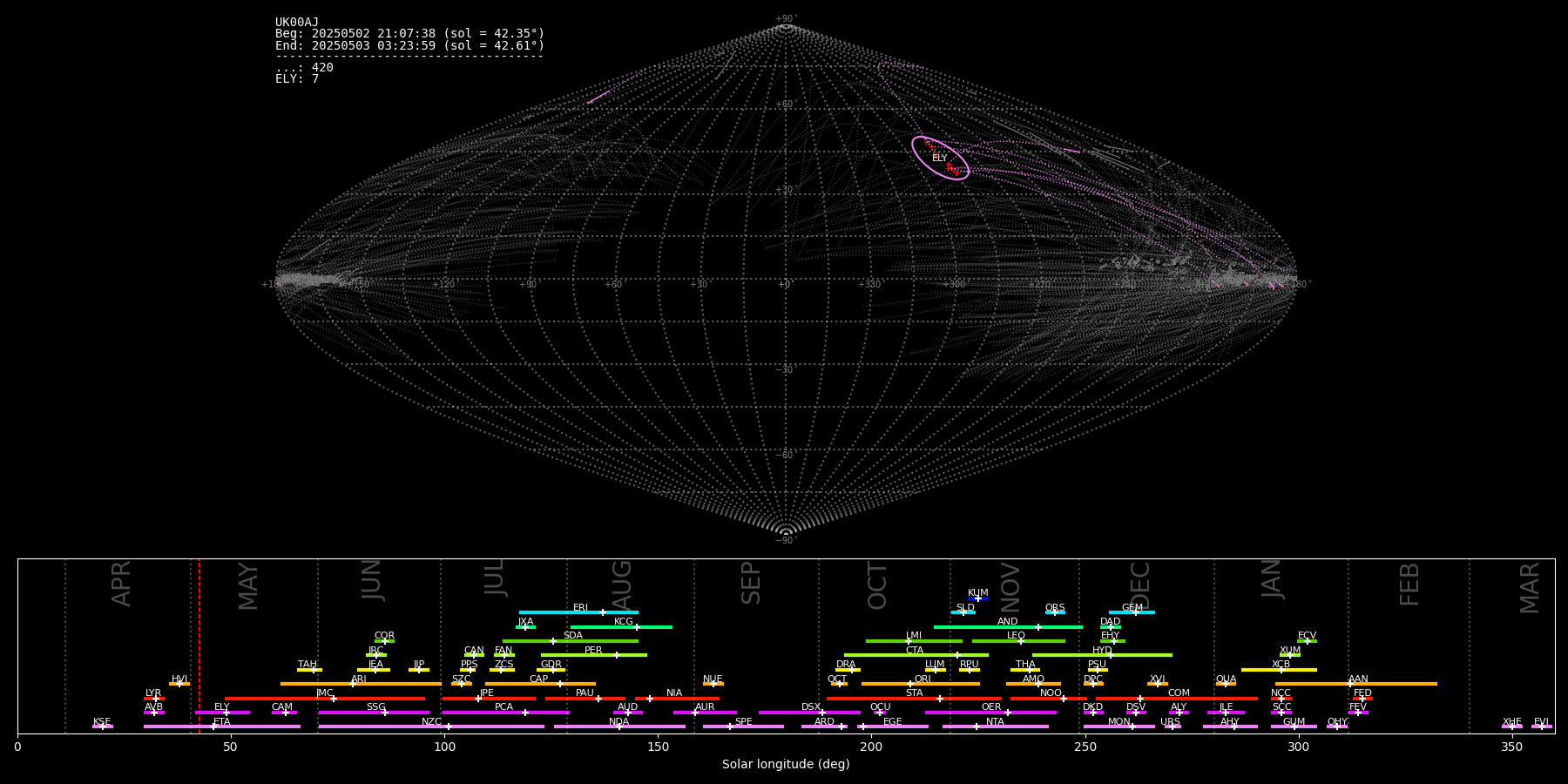This screenshot has height=784, width=1568.
Task: Click the UK00AJ station code heading
Action: [x=297, y=23]
